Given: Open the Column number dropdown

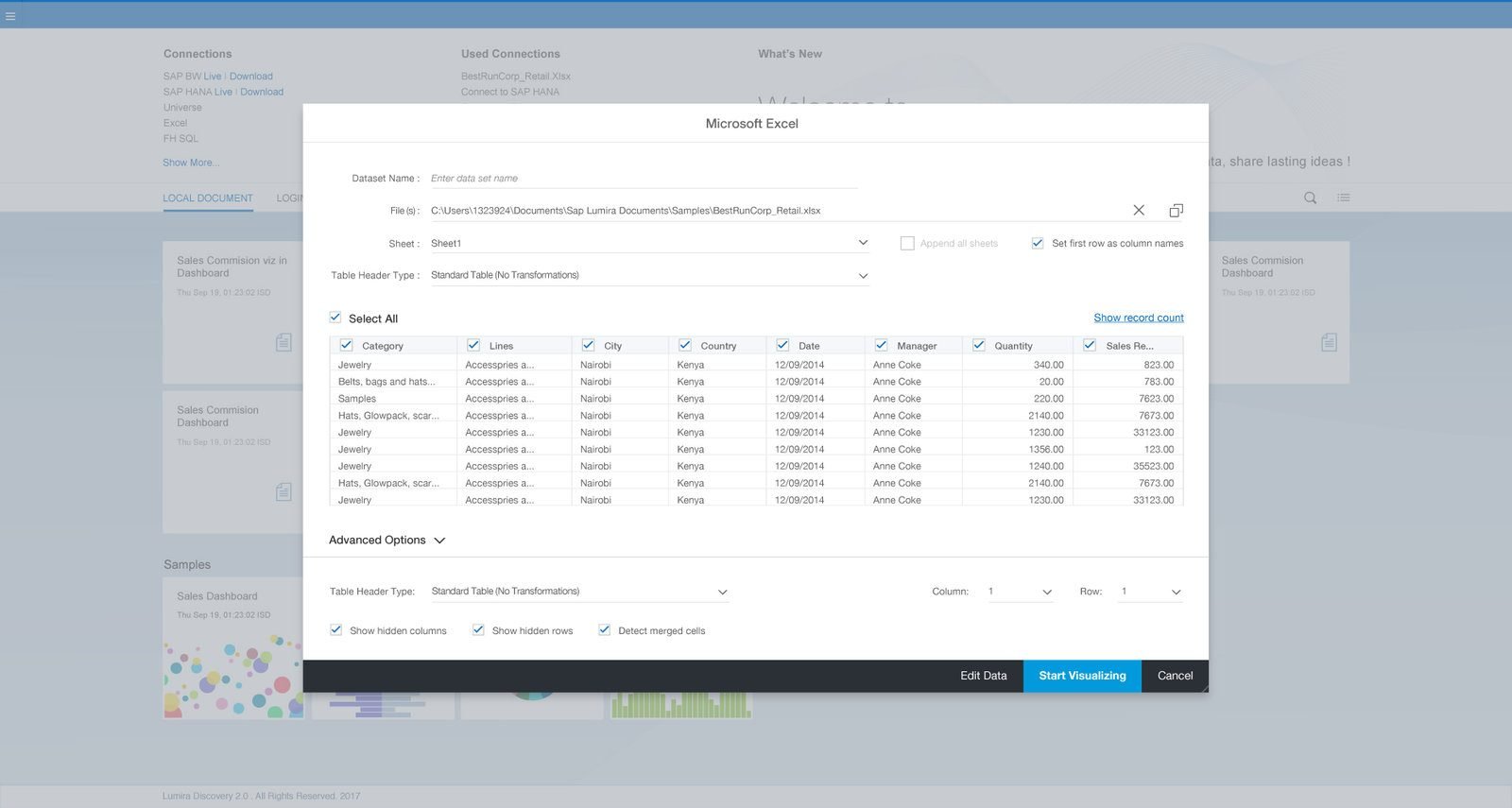Looking at the screenshot, I should coord(1020,592).
